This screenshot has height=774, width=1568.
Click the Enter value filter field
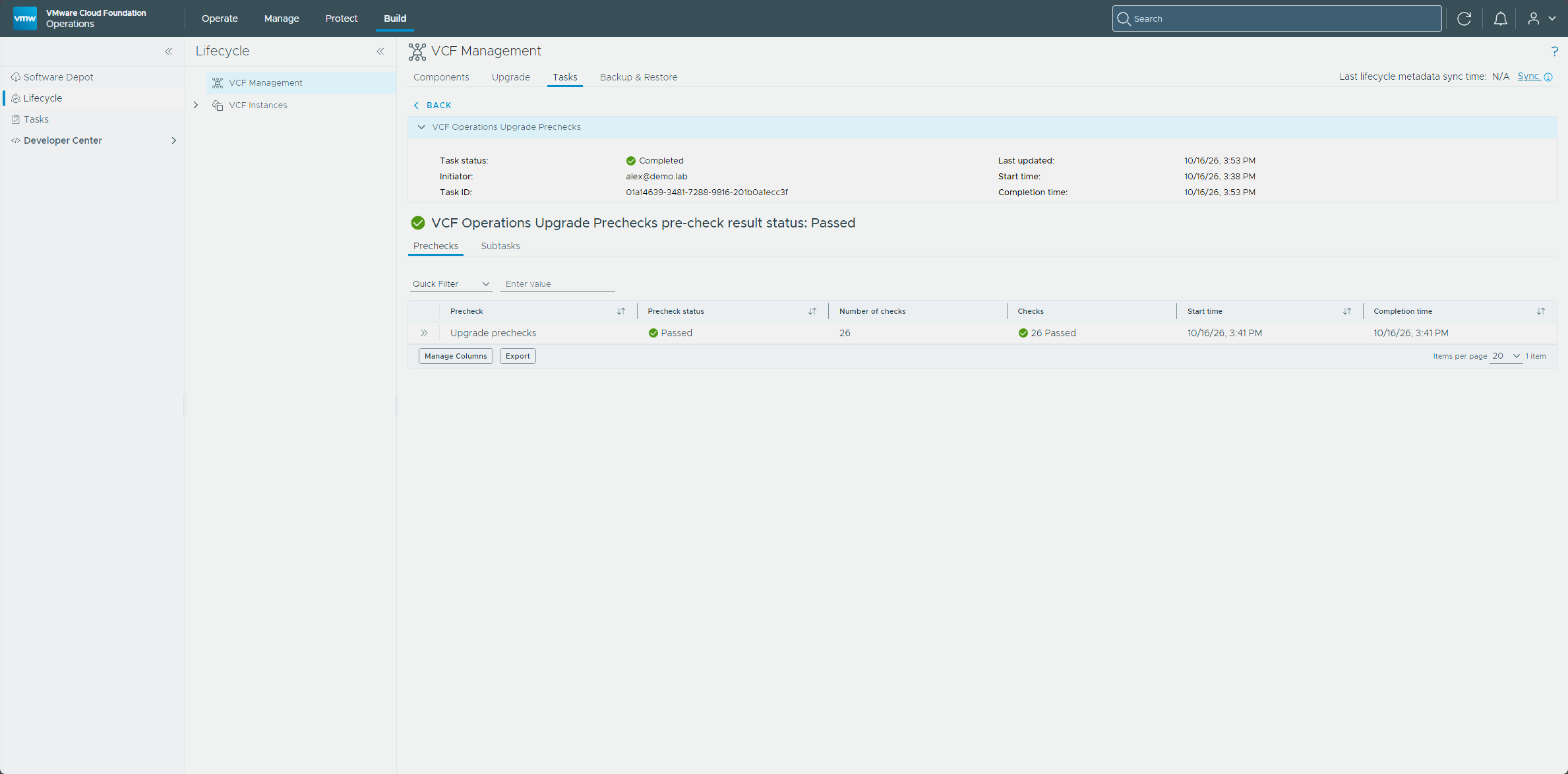[558, 284]
